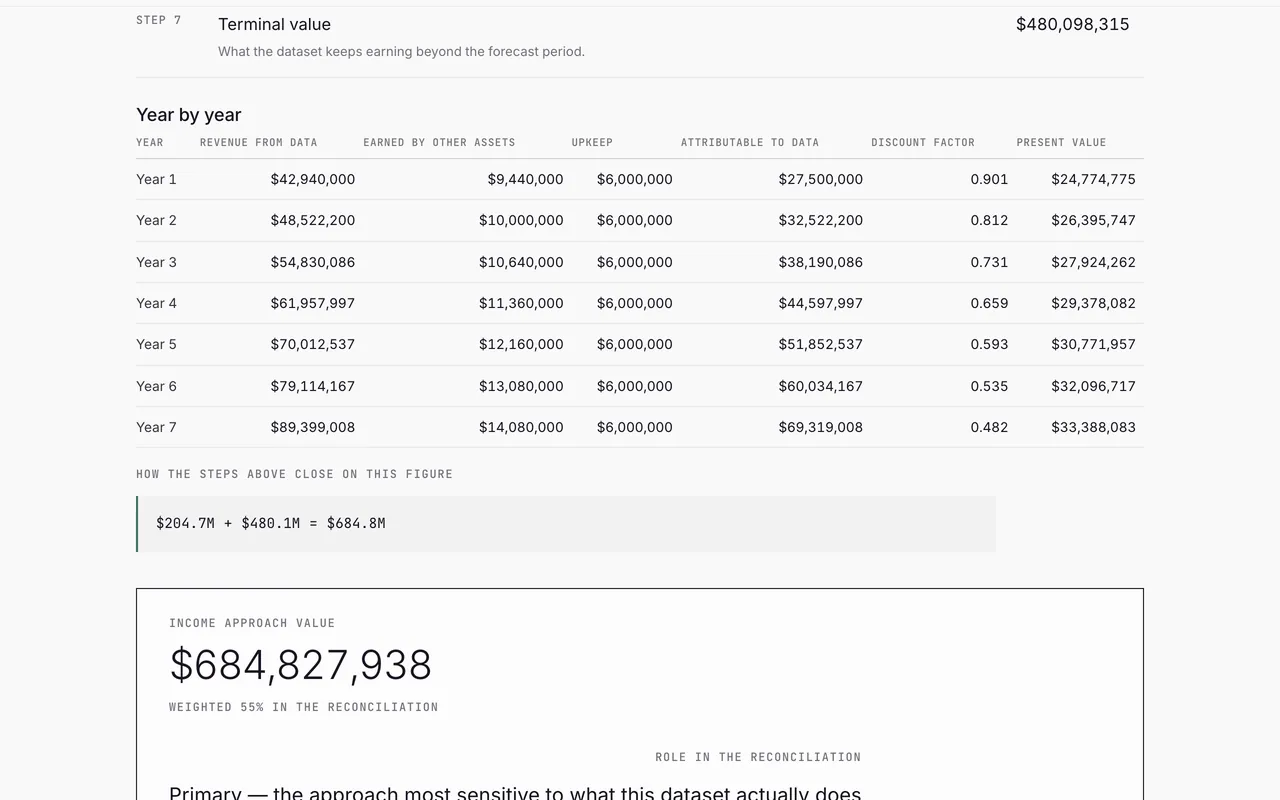The height and width of the screenshot is (800, 1280).
Task: Click Year 3 other assets $10,640,000
Action: click(521, 262)
